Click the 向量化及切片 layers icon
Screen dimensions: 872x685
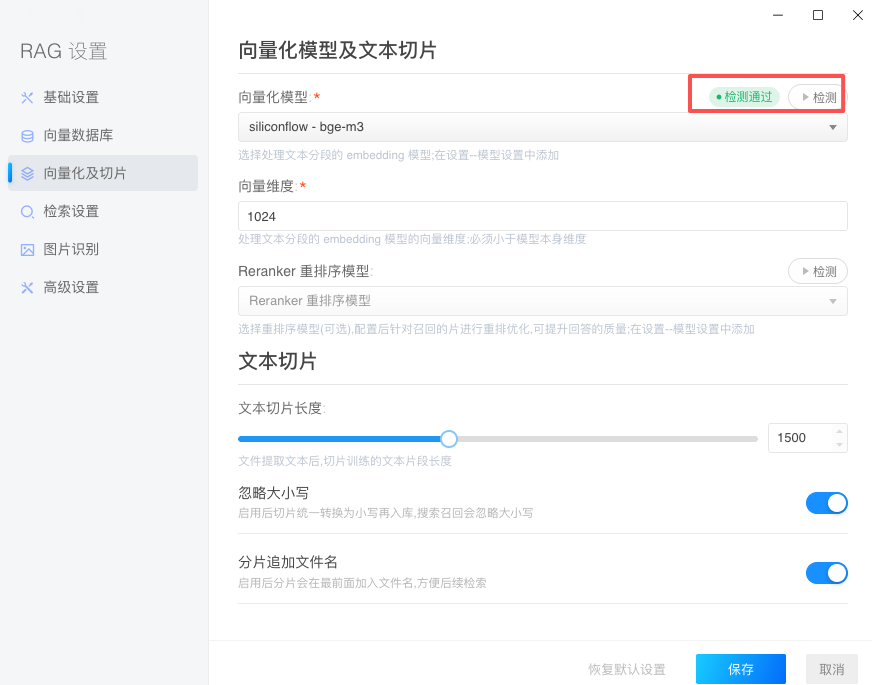[x=27, y=174]
